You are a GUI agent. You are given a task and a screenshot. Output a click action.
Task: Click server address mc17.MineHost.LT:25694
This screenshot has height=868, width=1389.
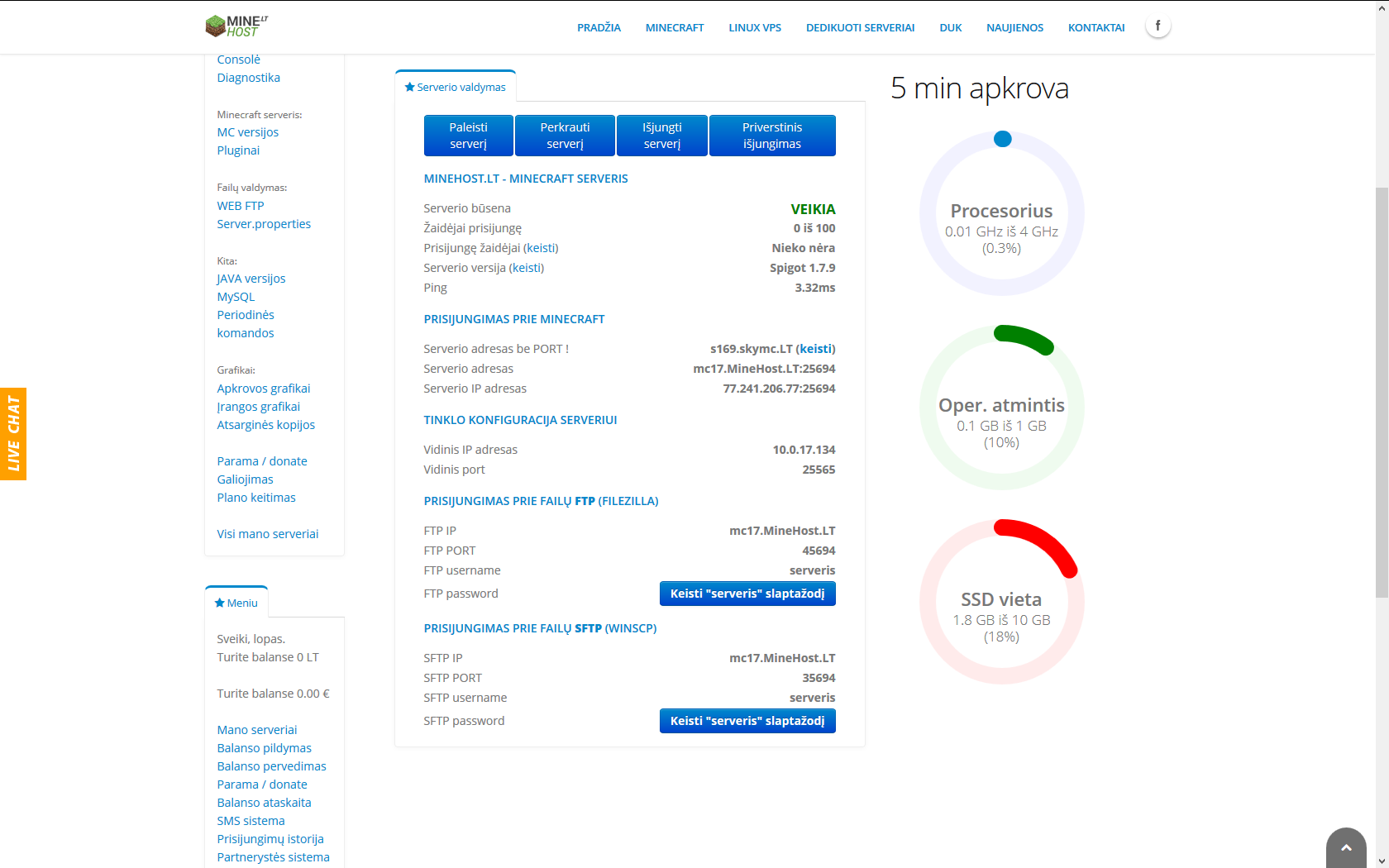(764, 369)
